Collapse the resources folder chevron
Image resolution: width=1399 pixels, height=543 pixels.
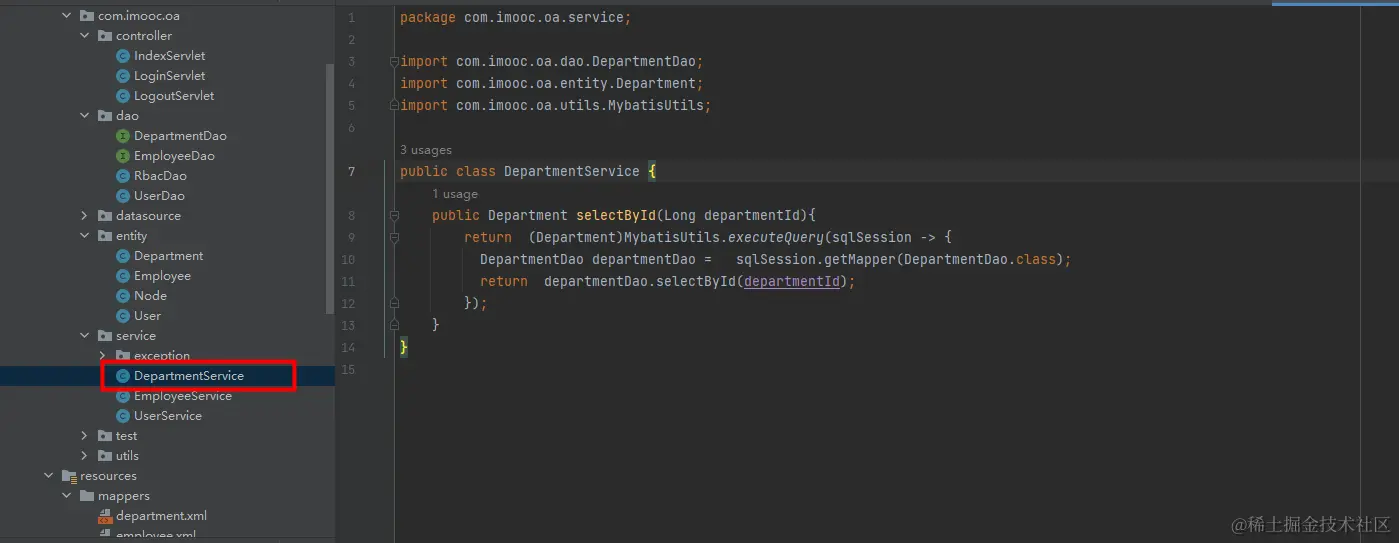[49, 476]
